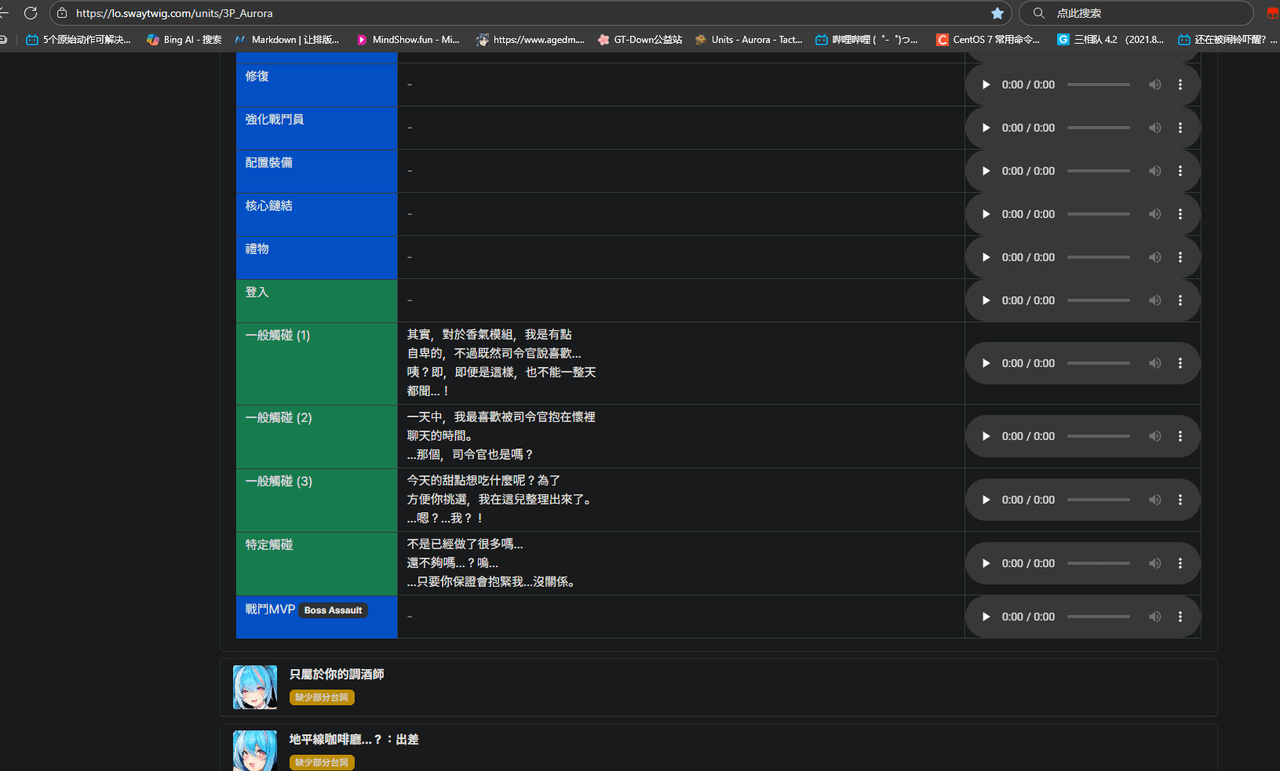Open more options on 禮物 audio player
Image resolution: width=1280 pixels, height=771 pixels.
[x=1180, y=258]
